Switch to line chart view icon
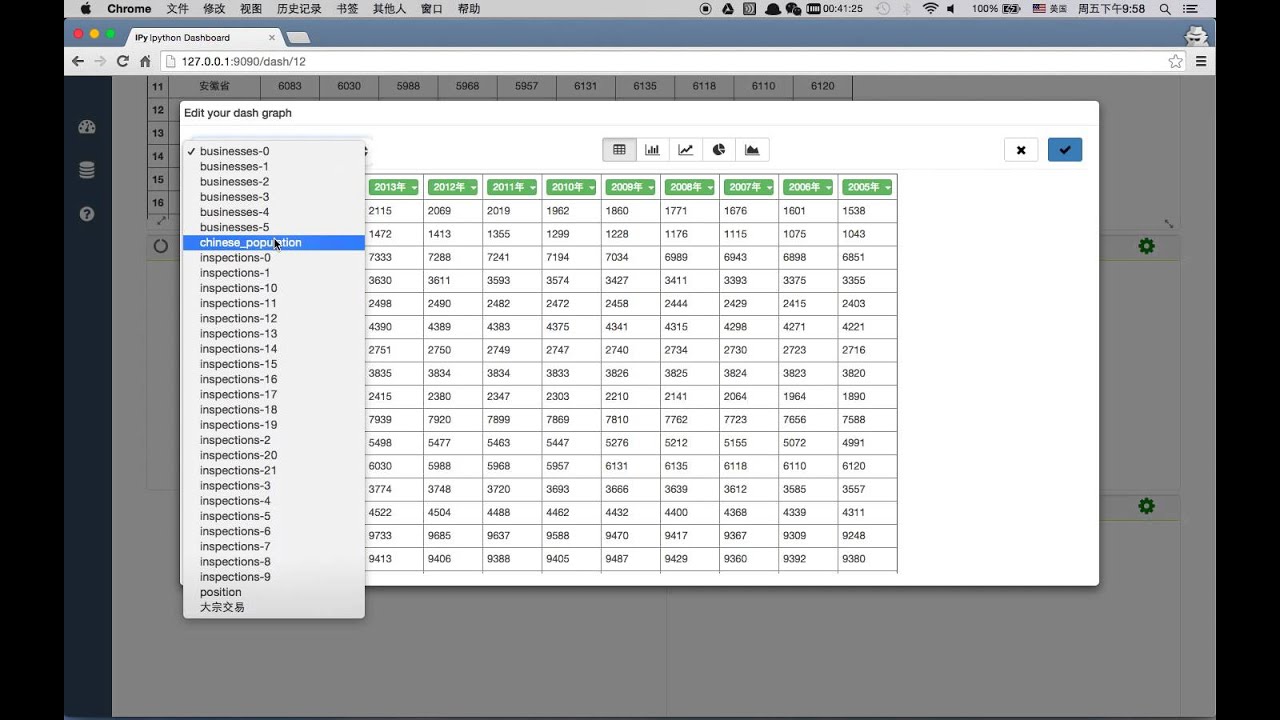The width and height of the screenshot is (1280, 720). coord(685,150)
